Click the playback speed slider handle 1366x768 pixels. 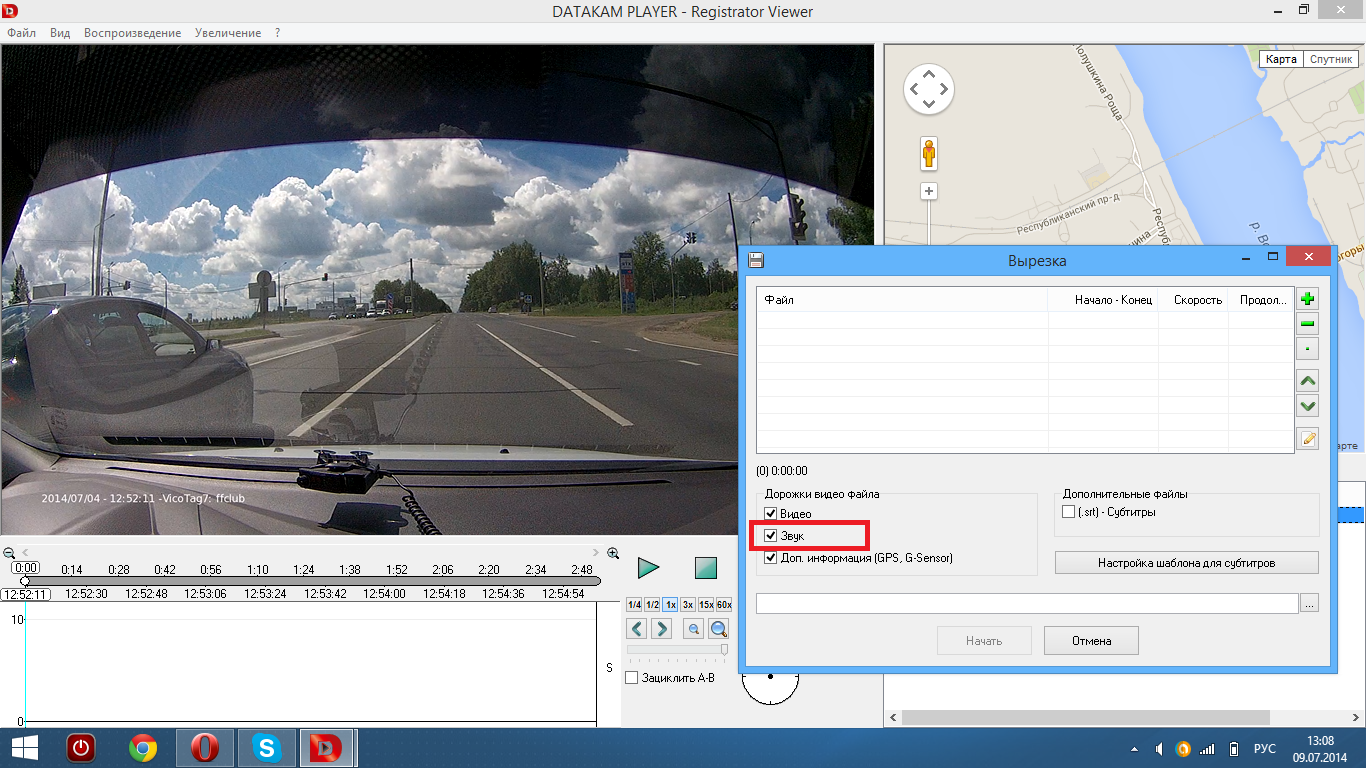(724, 650)
